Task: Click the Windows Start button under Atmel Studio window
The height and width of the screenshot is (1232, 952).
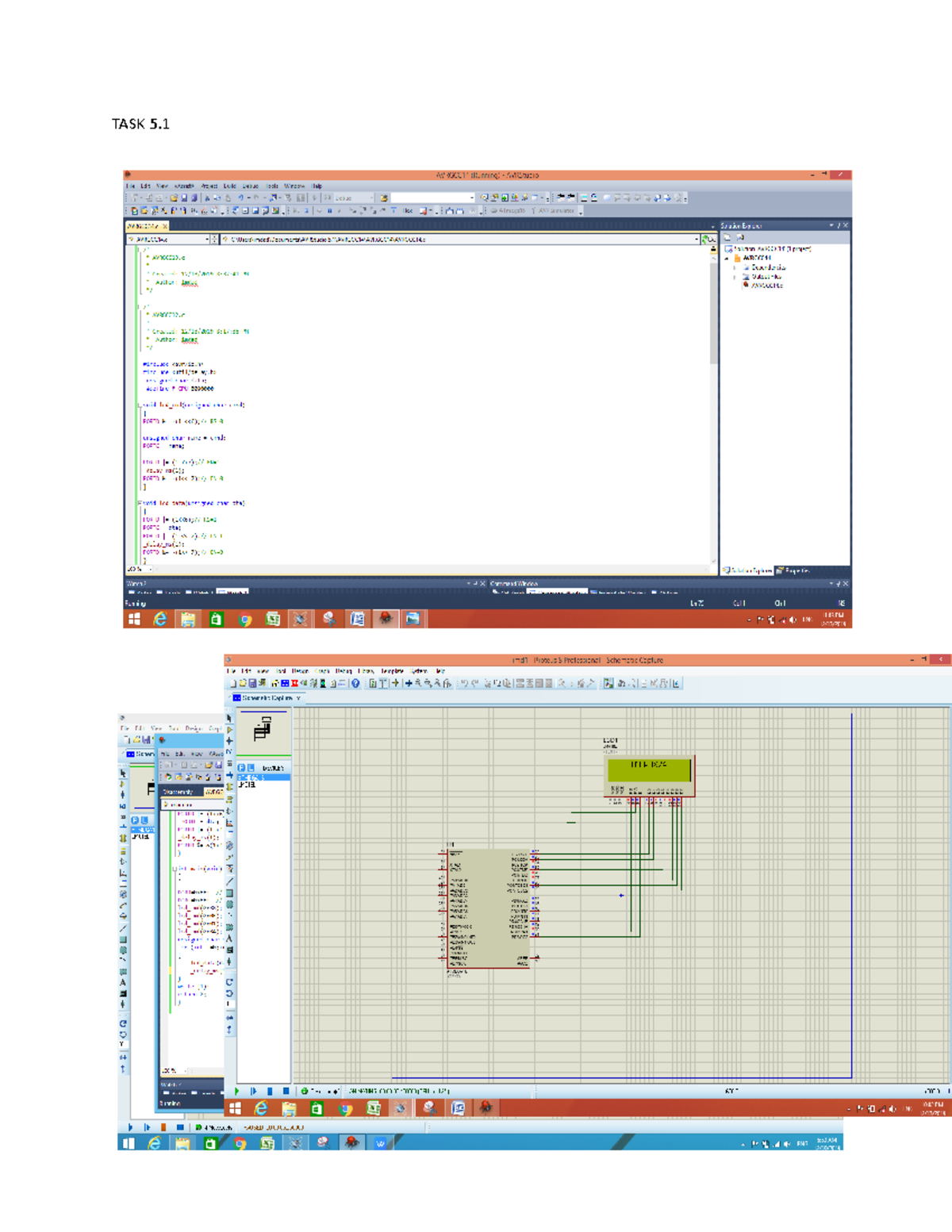Action: click(x=134, y=620)
